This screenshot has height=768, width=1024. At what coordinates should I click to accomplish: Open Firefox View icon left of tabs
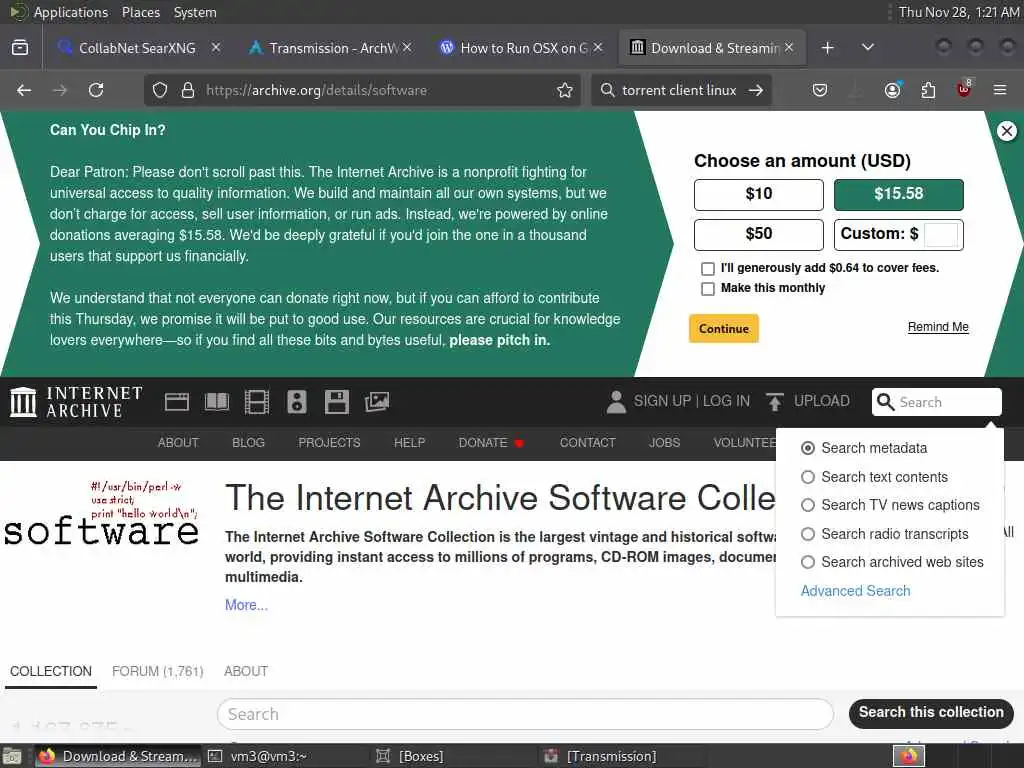click(x=20, y=48)
